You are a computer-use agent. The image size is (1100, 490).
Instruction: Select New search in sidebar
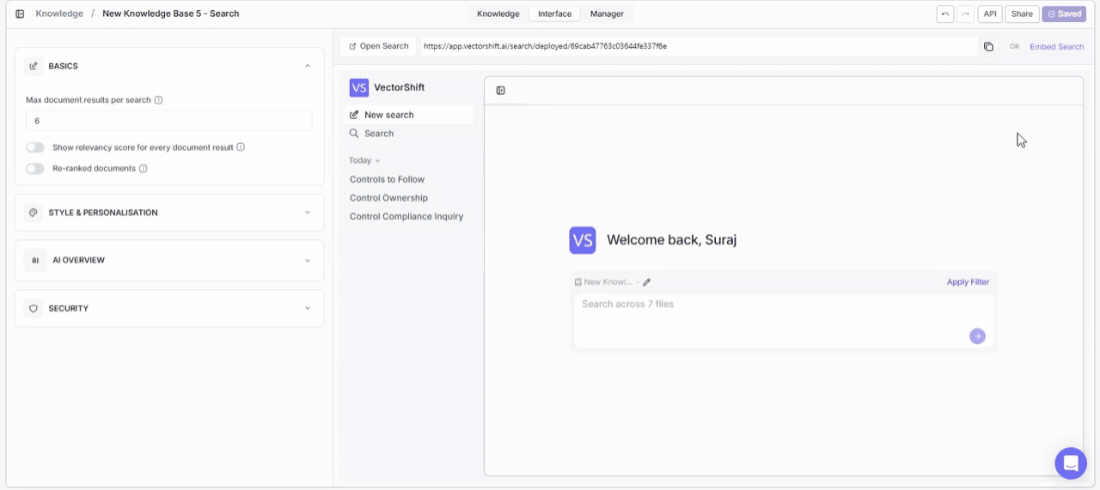point(409,114)
